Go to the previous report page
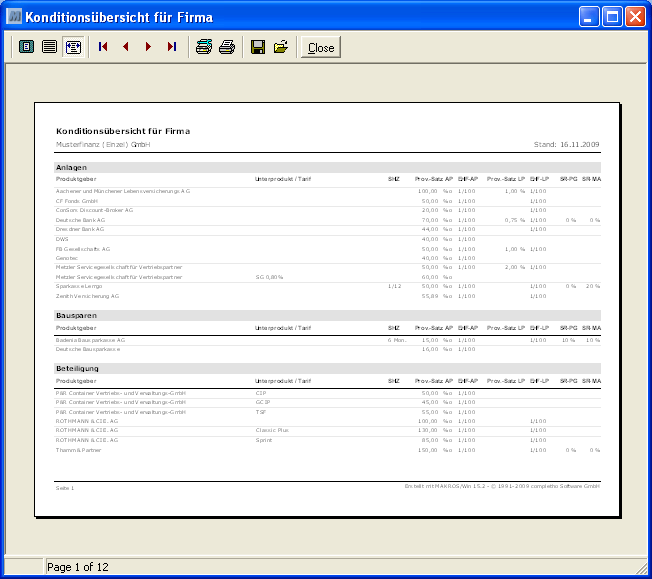The height and width of the screenshot is (579, 652). (x=126, y=47)
